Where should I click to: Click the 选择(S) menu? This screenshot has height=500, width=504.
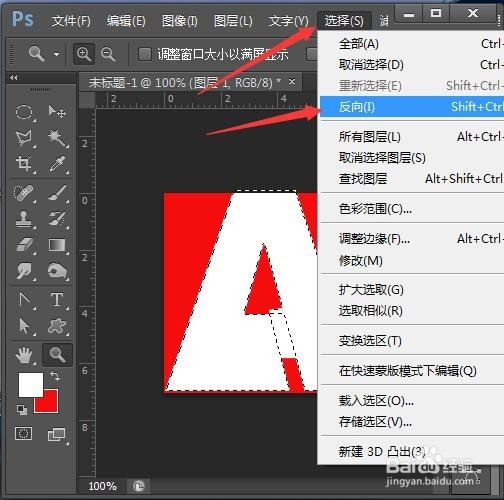[x=344, y=21]
